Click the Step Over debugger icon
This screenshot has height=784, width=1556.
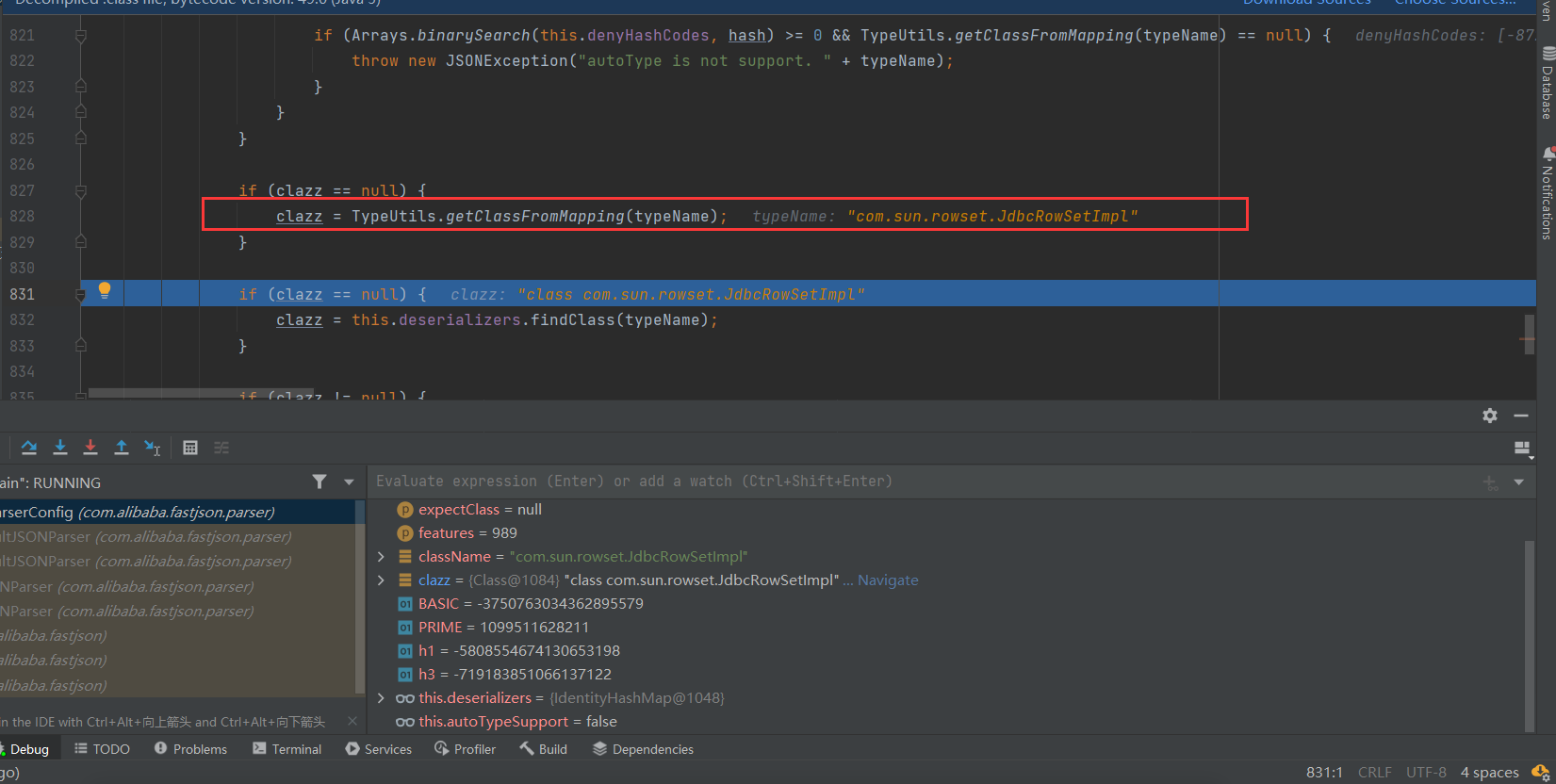point(29,448)
